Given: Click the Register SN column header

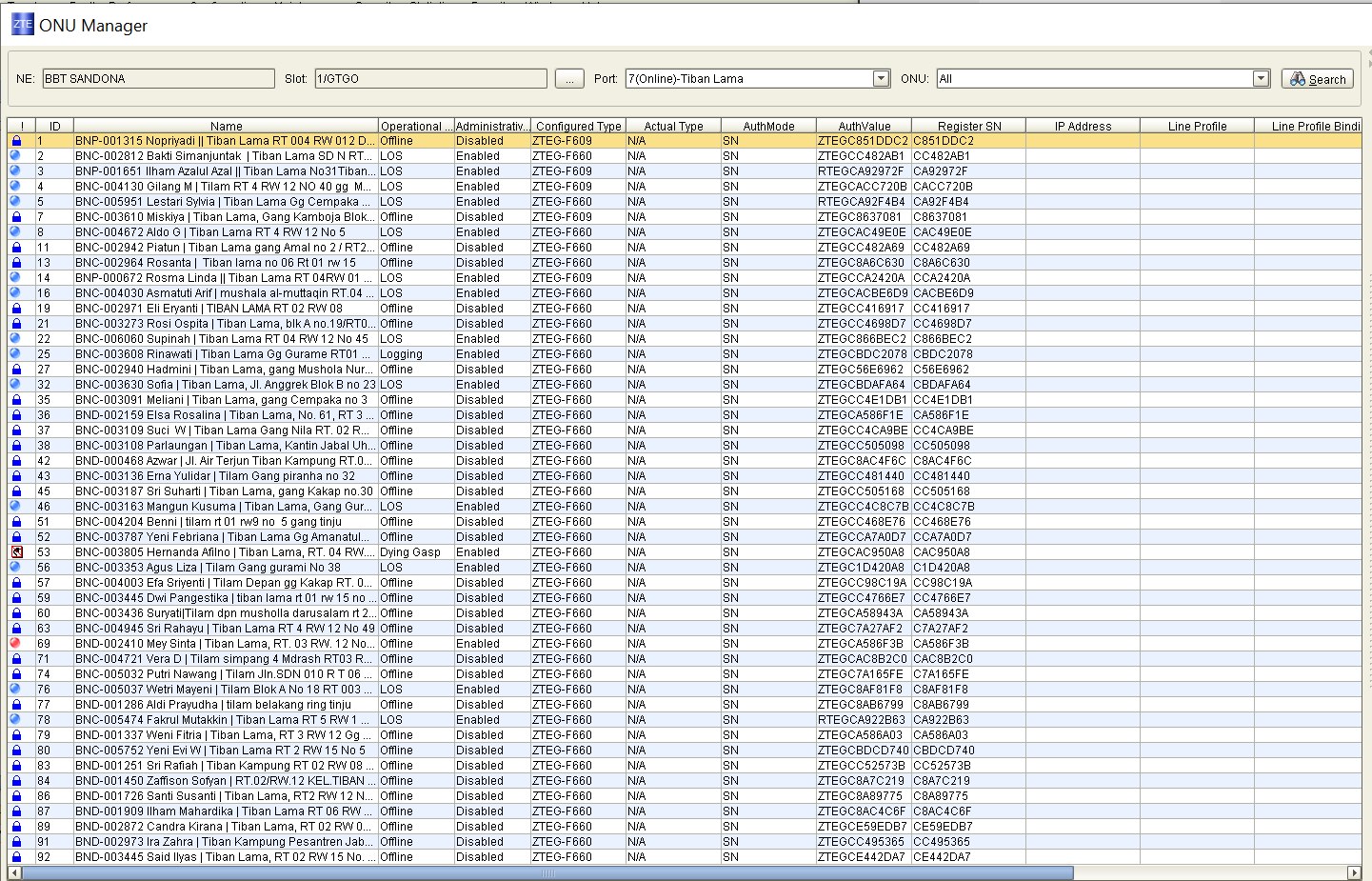Looking at the screenshot, I should 968,126.
